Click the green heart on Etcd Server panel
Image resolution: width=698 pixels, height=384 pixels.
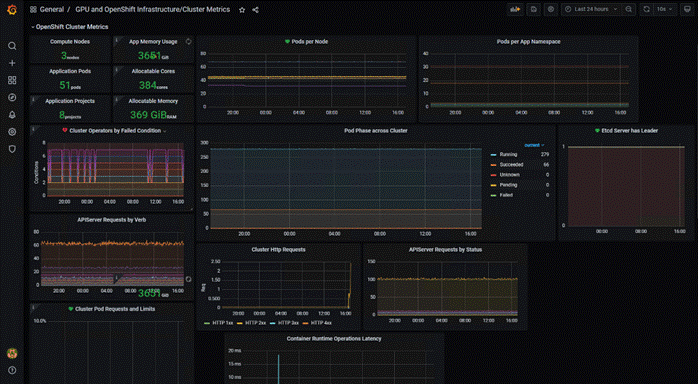[597, 130]
